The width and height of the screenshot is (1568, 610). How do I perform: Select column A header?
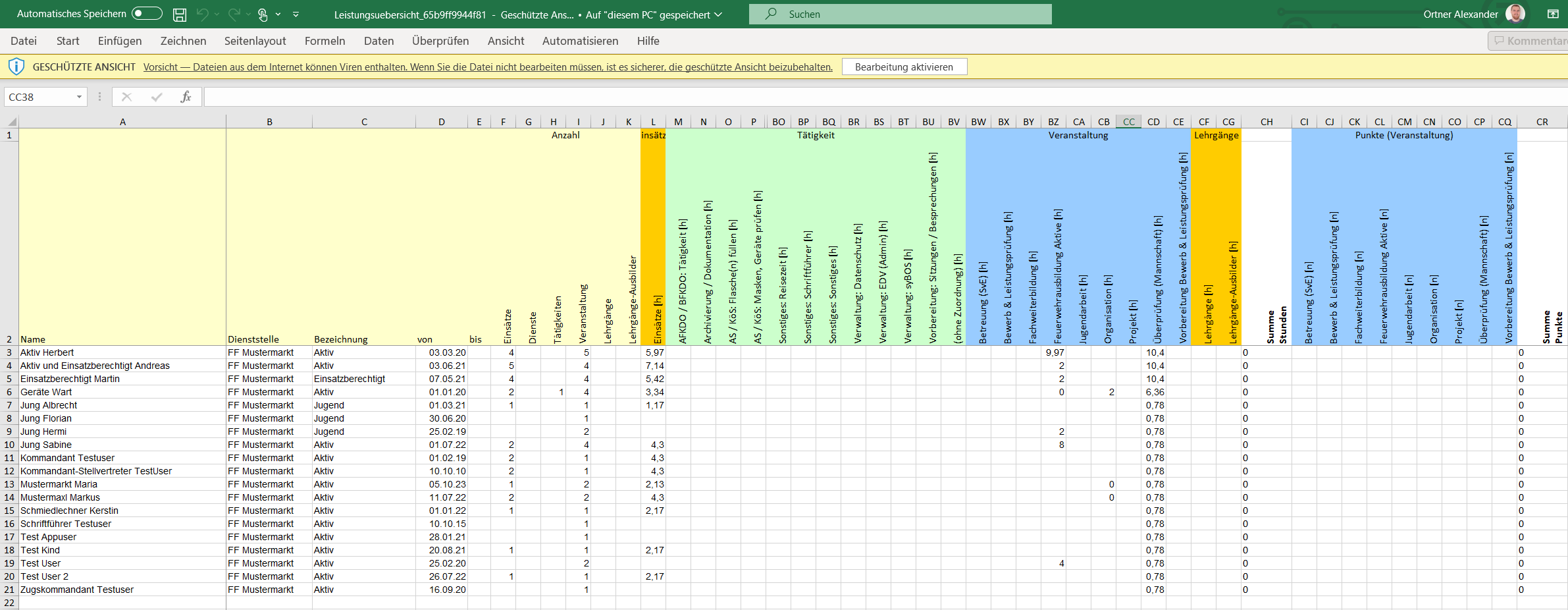(x=122, y=122)
